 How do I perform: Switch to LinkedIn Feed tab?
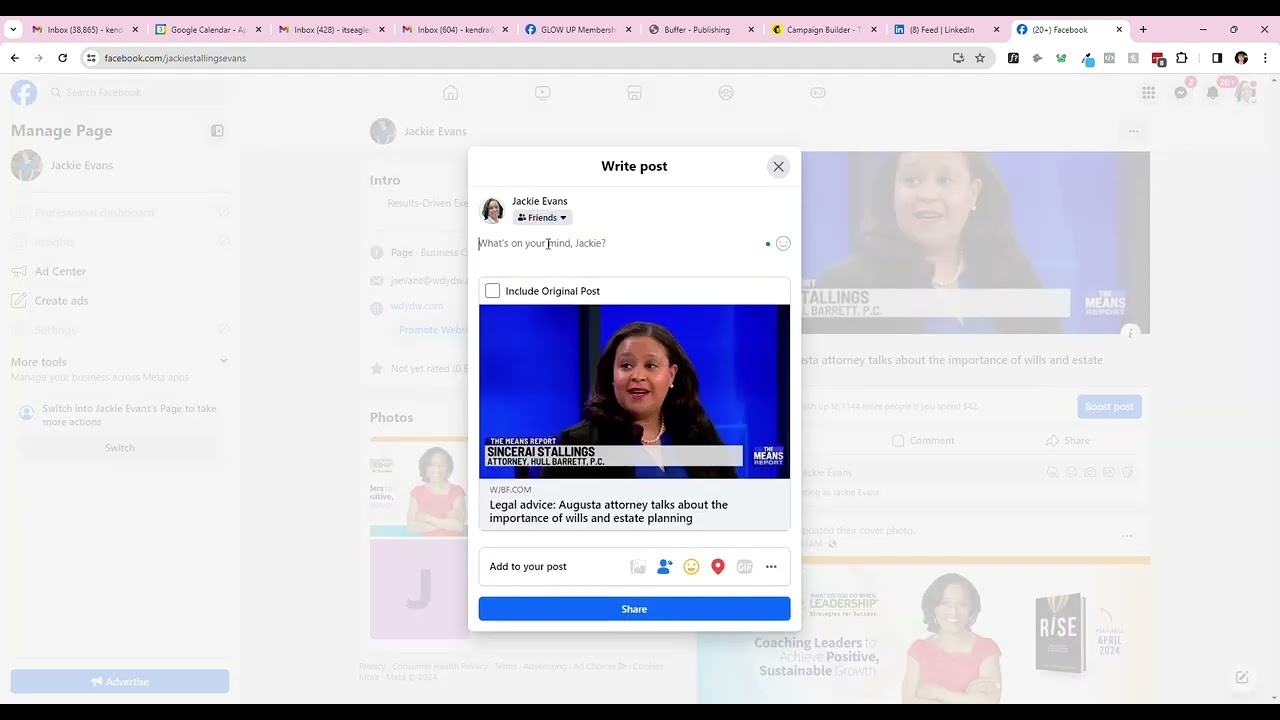click(x=947, y=30)
